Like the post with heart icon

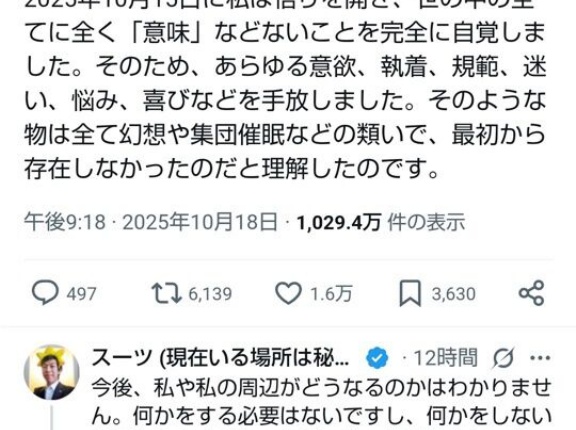click(x=288, y=293)
